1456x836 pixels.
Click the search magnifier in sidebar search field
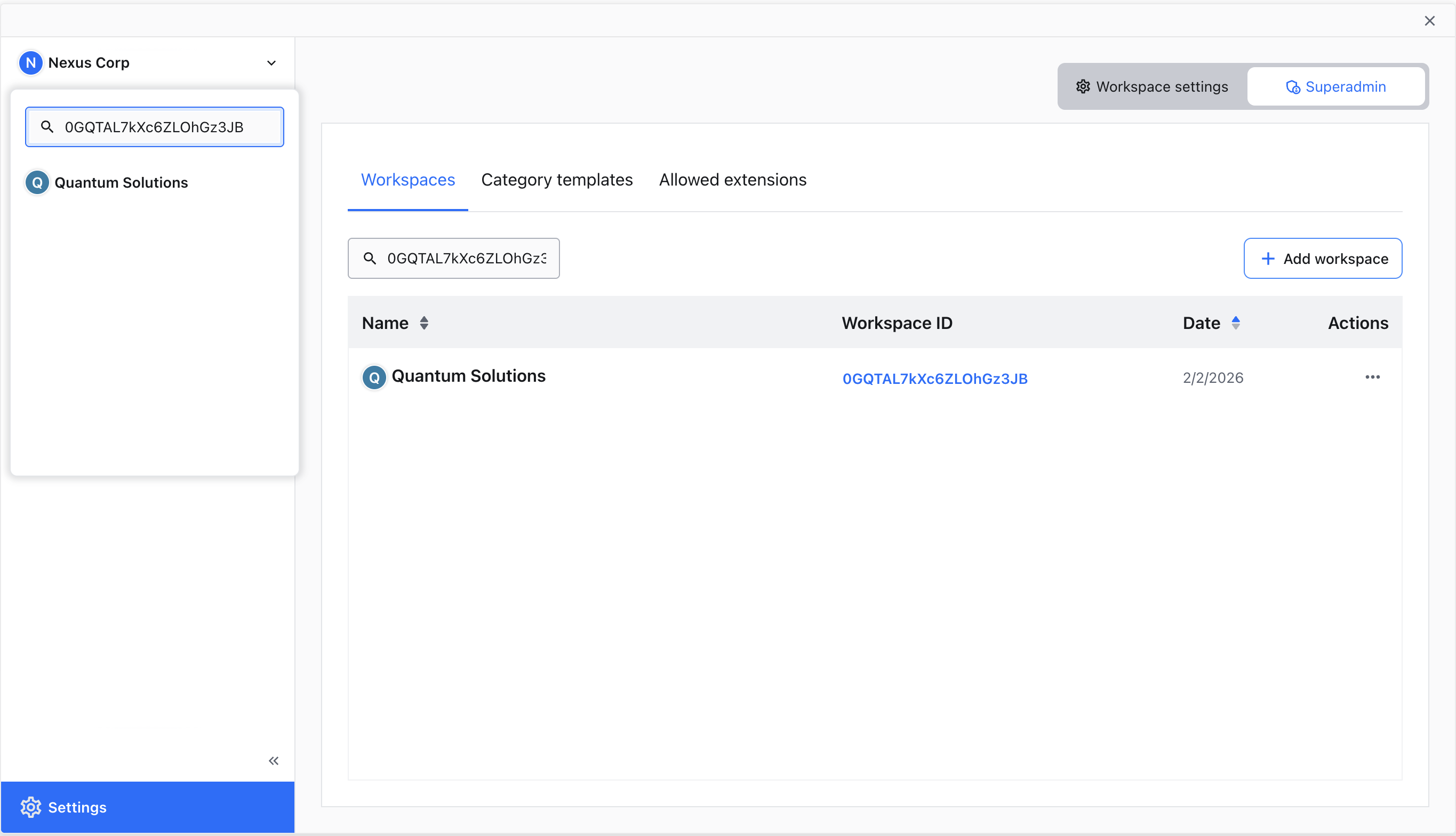[48, 127]
